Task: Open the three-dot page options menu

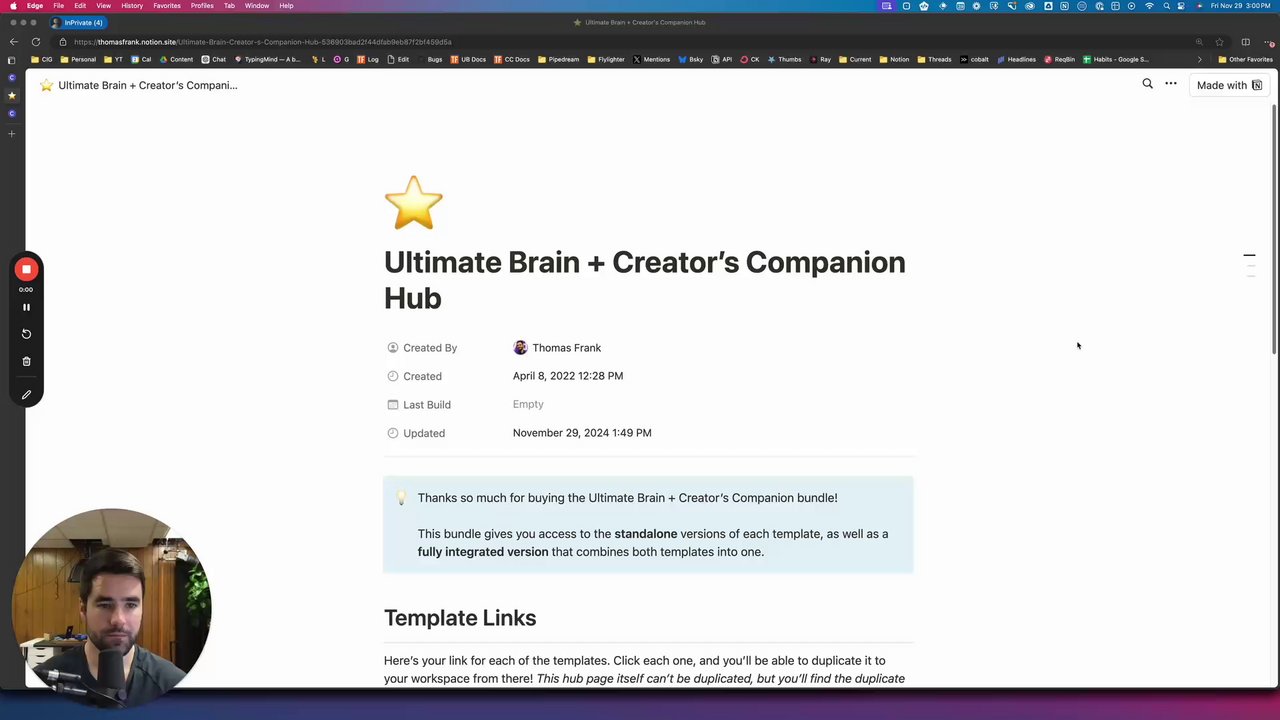Action: (x=1171, y=84)
